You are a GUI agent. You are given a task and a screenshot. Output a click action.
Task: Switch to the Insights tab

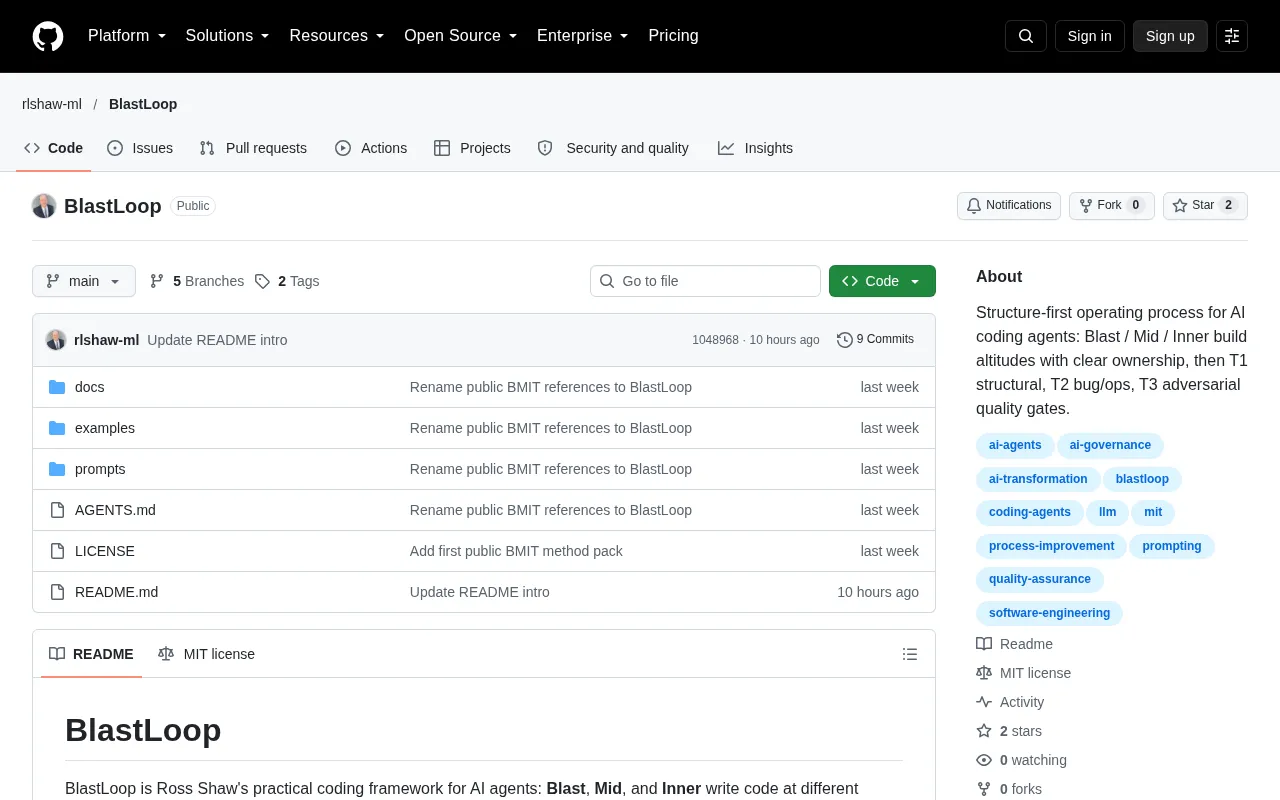(755, 148)
